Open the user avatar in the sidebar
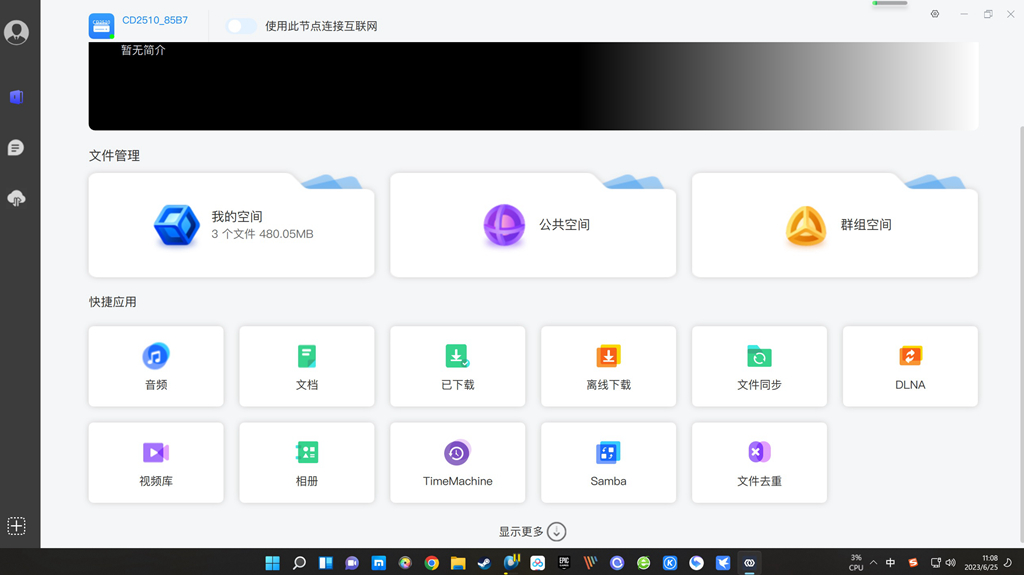Image resolution: width=1024 pixels, height=575 pixels. [x=16, y=32]
